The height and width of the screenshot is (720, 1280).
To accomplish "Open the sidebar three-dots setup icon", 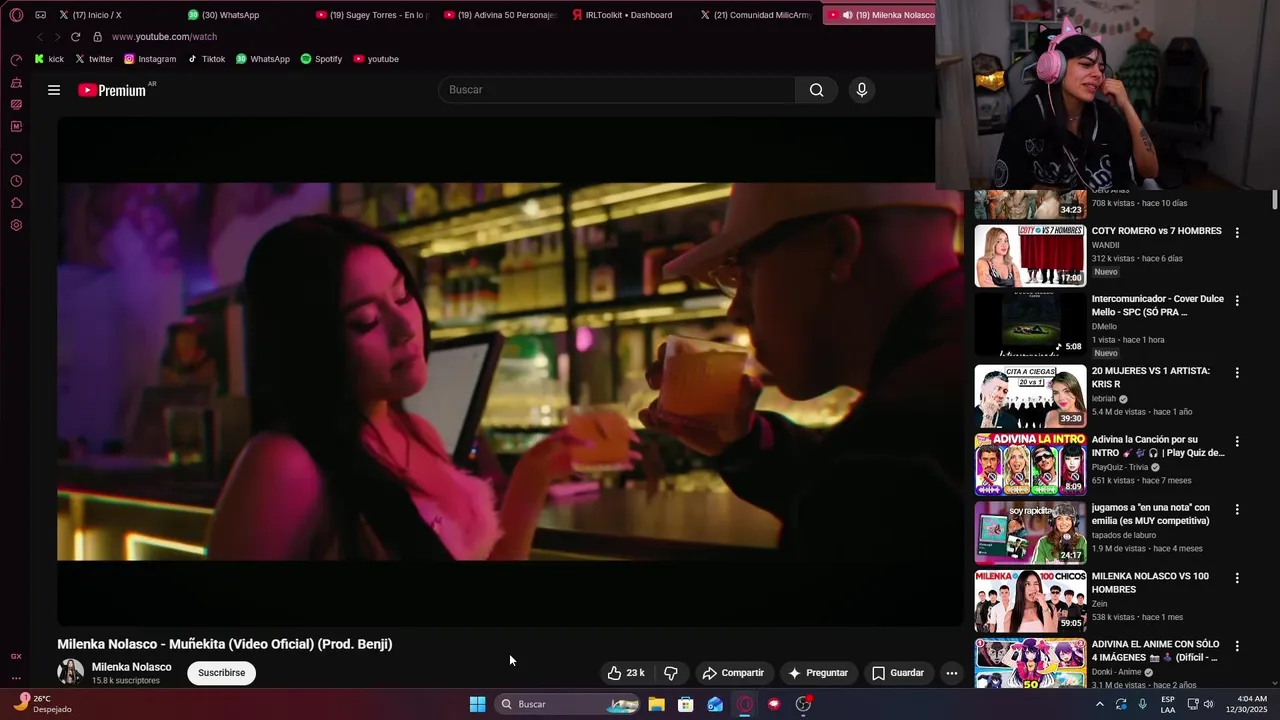I will click(16, 678).
